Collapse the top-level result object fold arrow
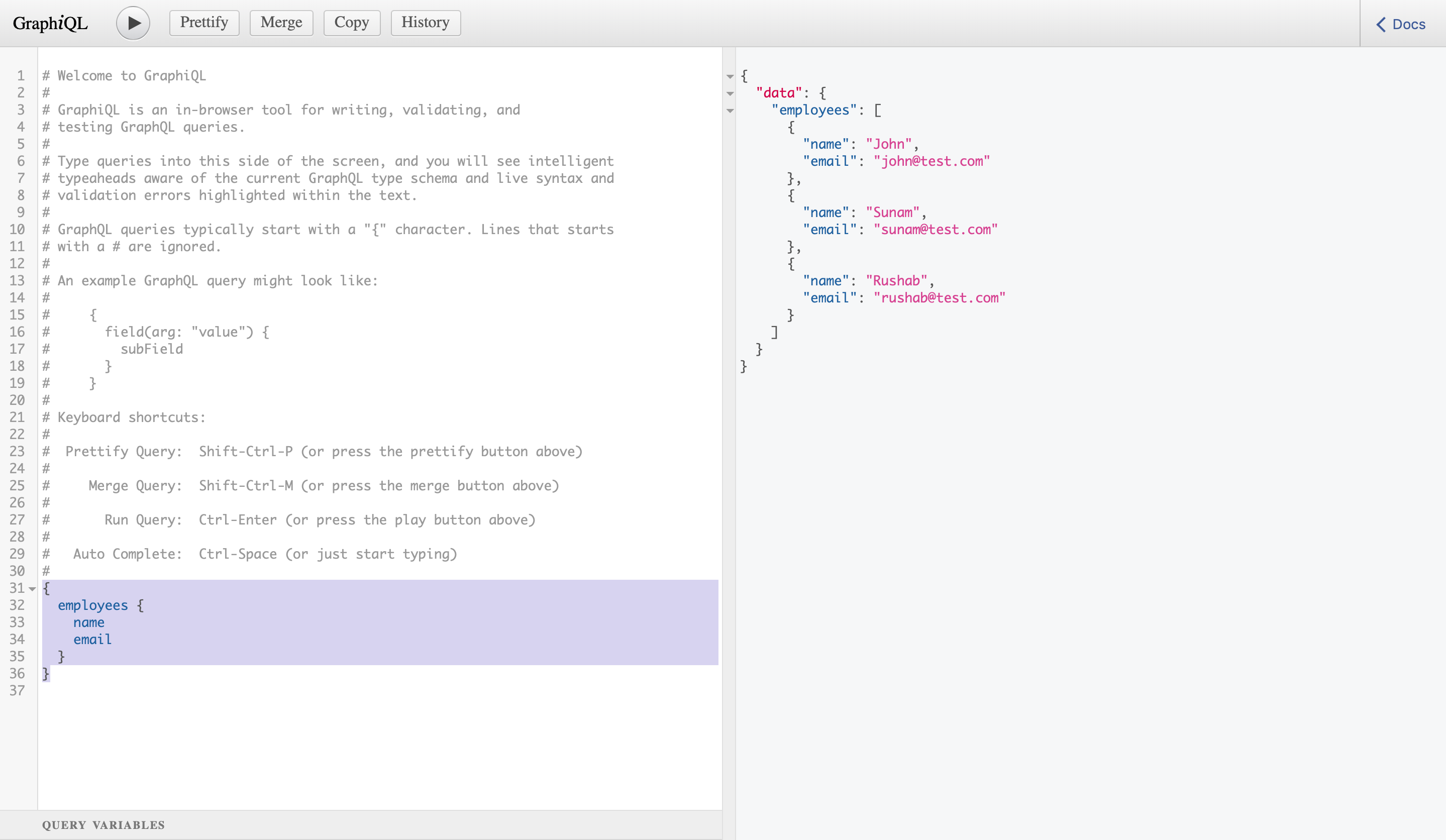Screen dimensions: 1446x840 pos(730,76)
